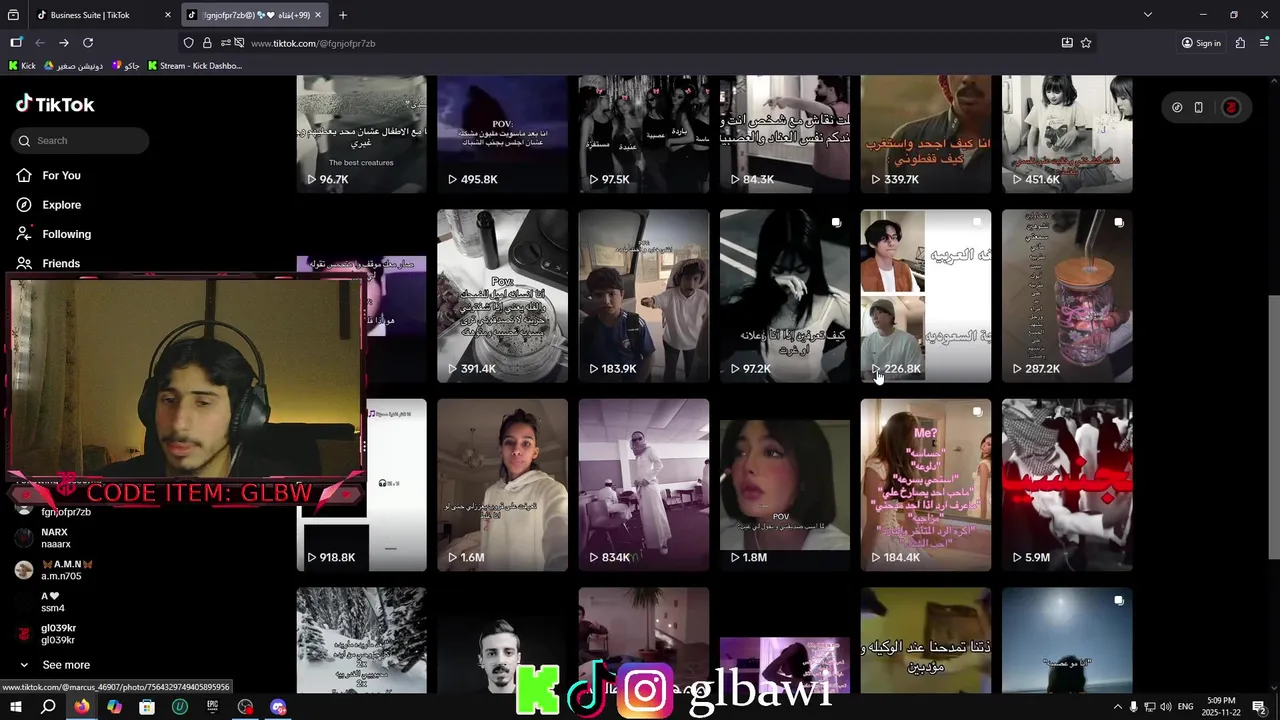Reload the page in browser toolbar

88,43
